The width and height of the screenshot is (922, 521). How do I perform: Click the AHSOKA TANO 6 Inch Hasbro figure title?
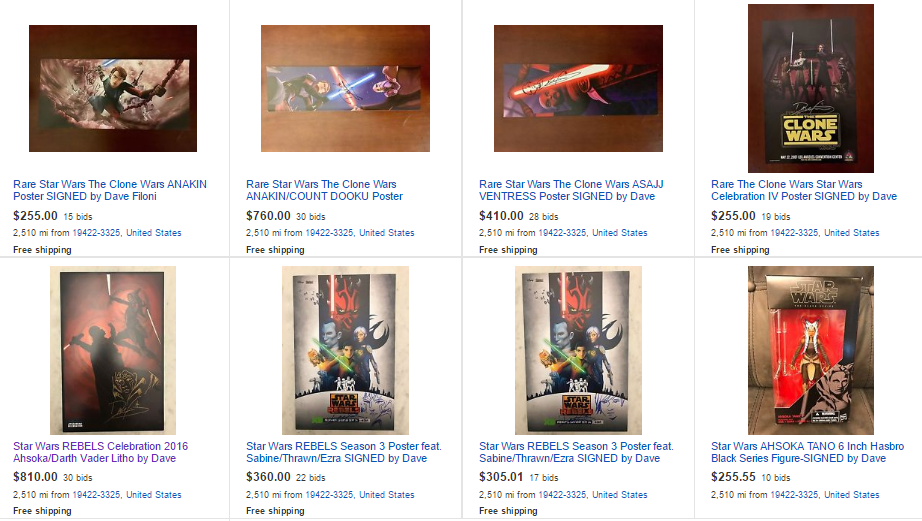point(807,452)
